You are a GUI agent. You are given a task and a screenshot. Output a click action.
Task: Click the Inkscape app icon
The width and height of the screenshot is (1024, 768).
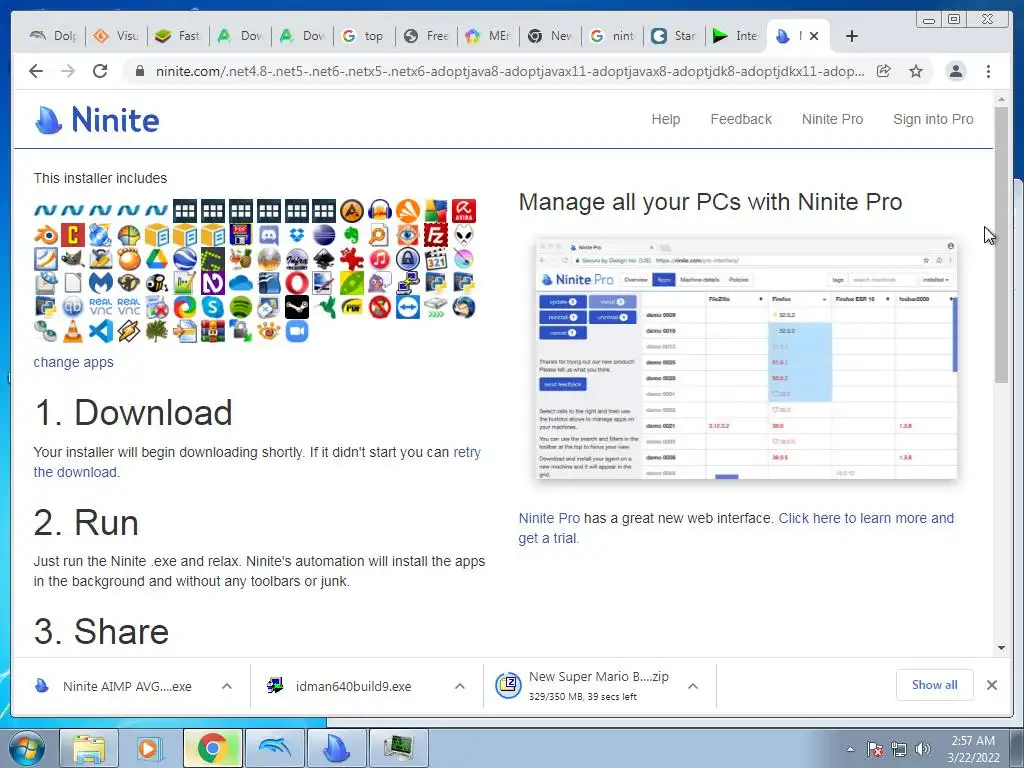(325, 259)
